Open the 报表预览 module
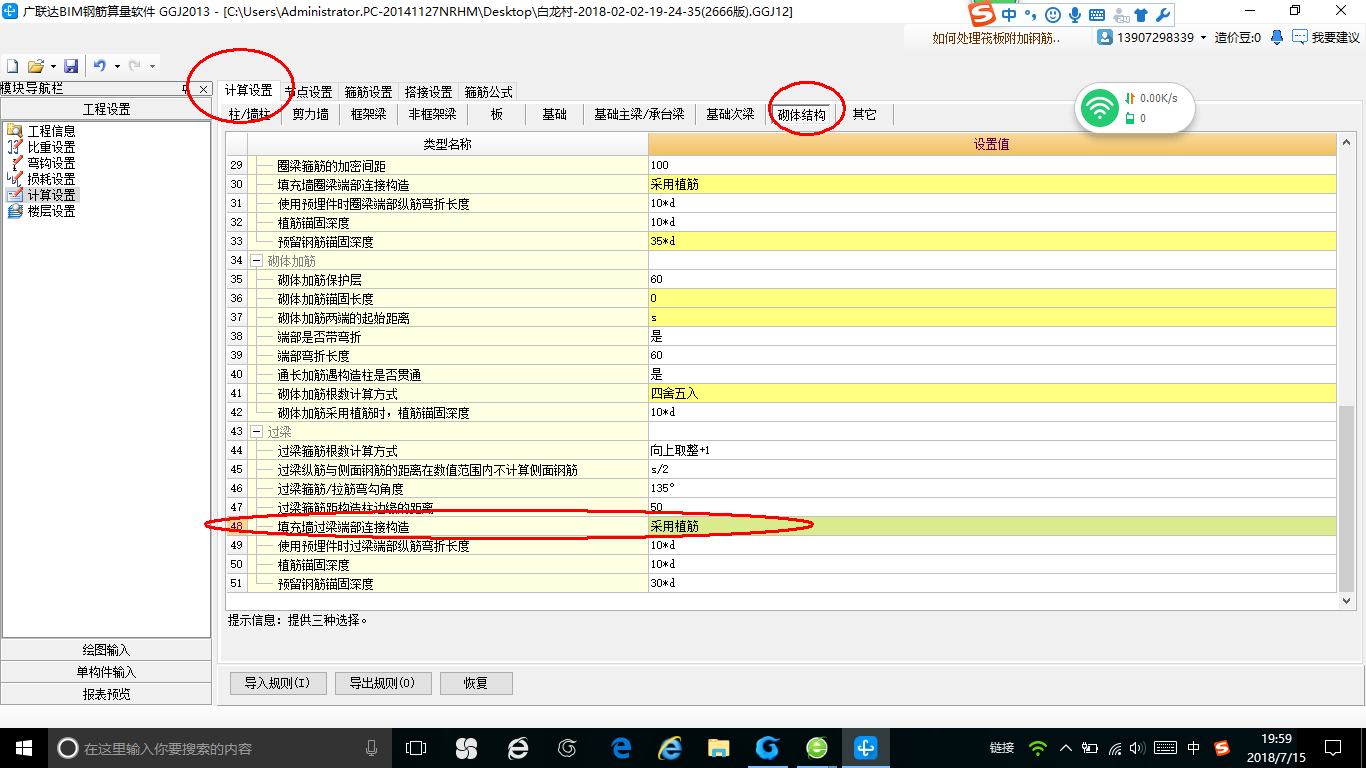The width and height of the screenshot is (1366, 768). click(106, 695)
